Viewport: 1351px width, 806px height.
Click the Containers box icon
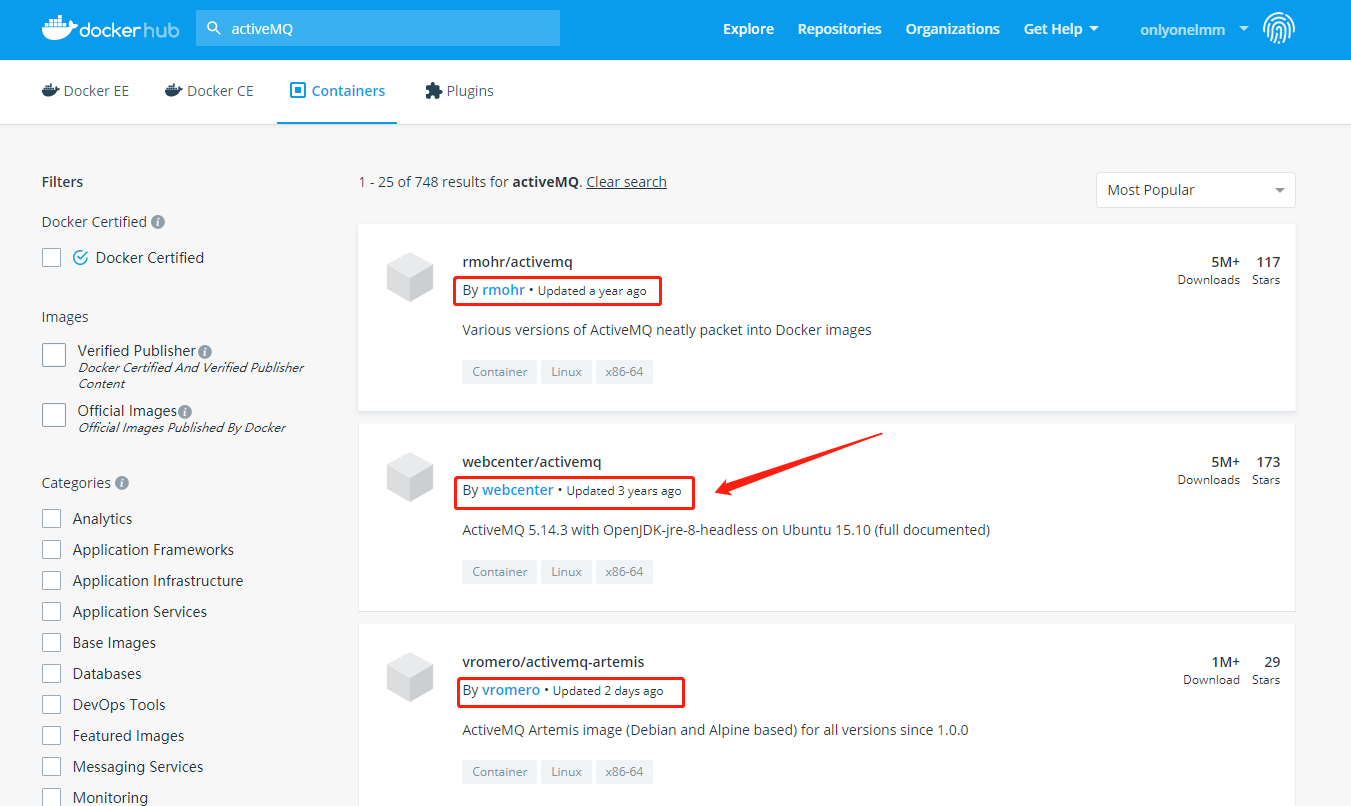[x=296, y=89]
